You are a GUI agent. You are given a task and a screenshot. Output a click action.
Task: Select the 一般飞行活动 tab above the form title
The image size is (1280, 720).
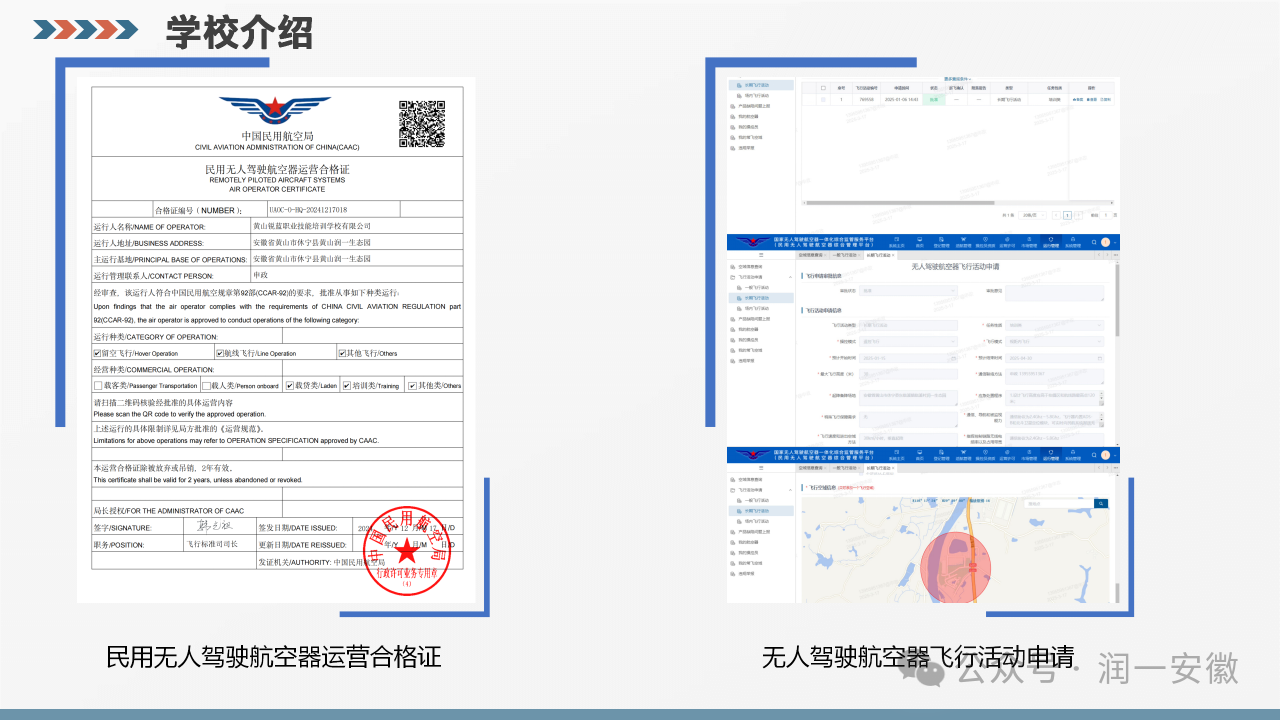[x=843, y=257]
